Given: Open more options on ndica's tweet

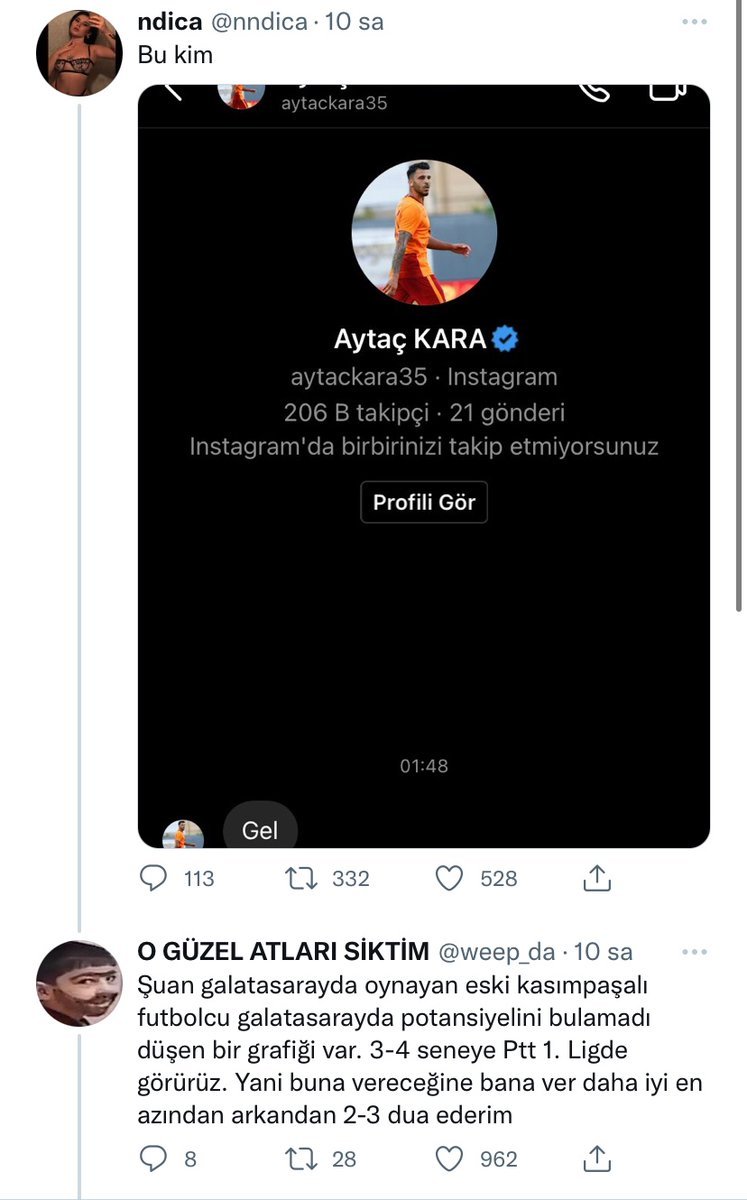Looking at the screenshot, I should click(692, 22).
